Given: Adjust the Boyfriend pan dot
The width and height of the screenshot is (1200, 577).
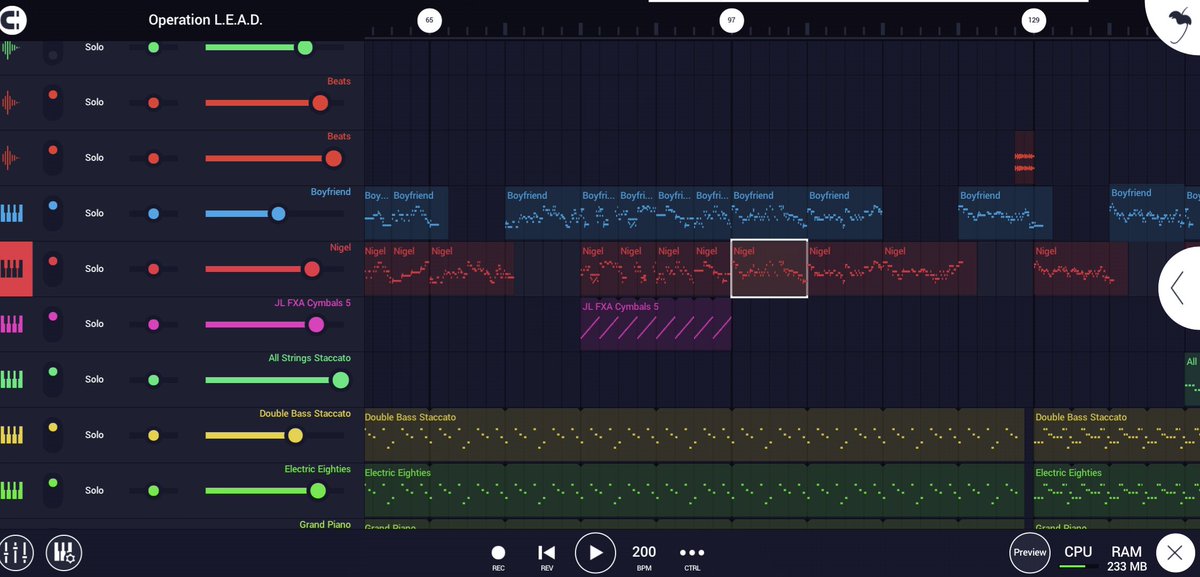Looking at the screenshot, I should point(153,214).
